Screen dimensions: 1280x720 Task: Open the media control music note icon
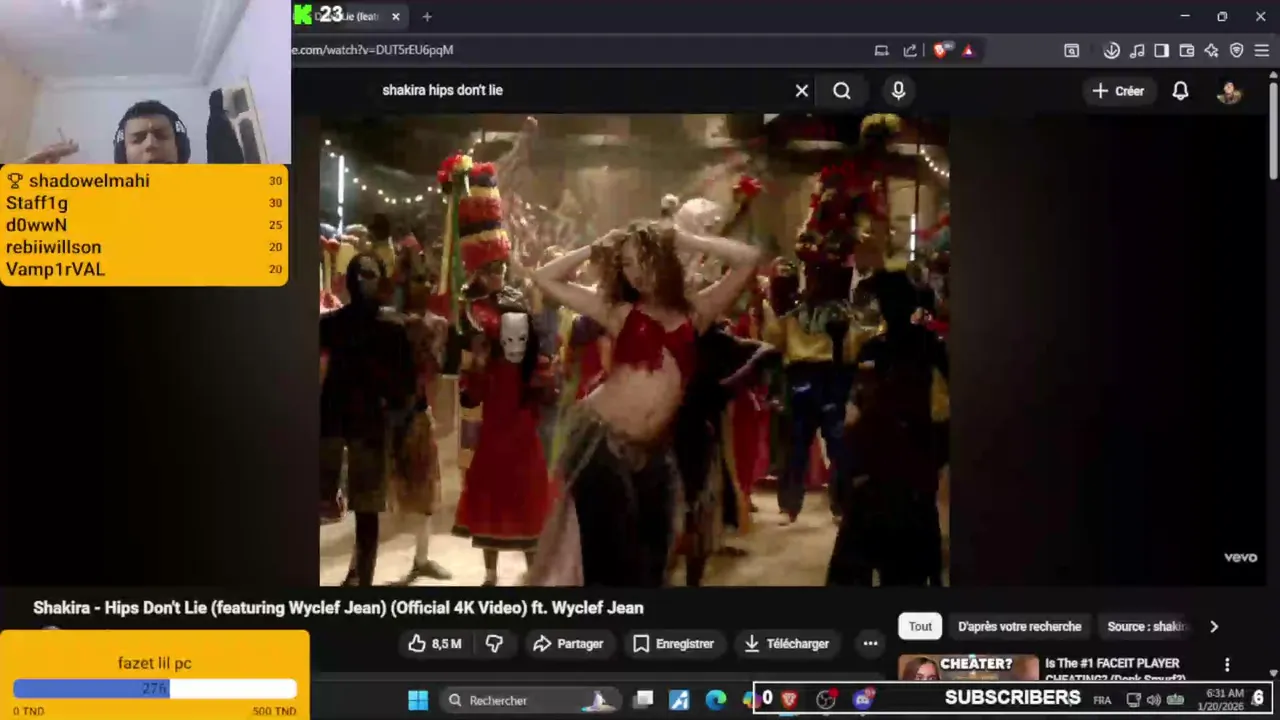tap(1137, 50)
